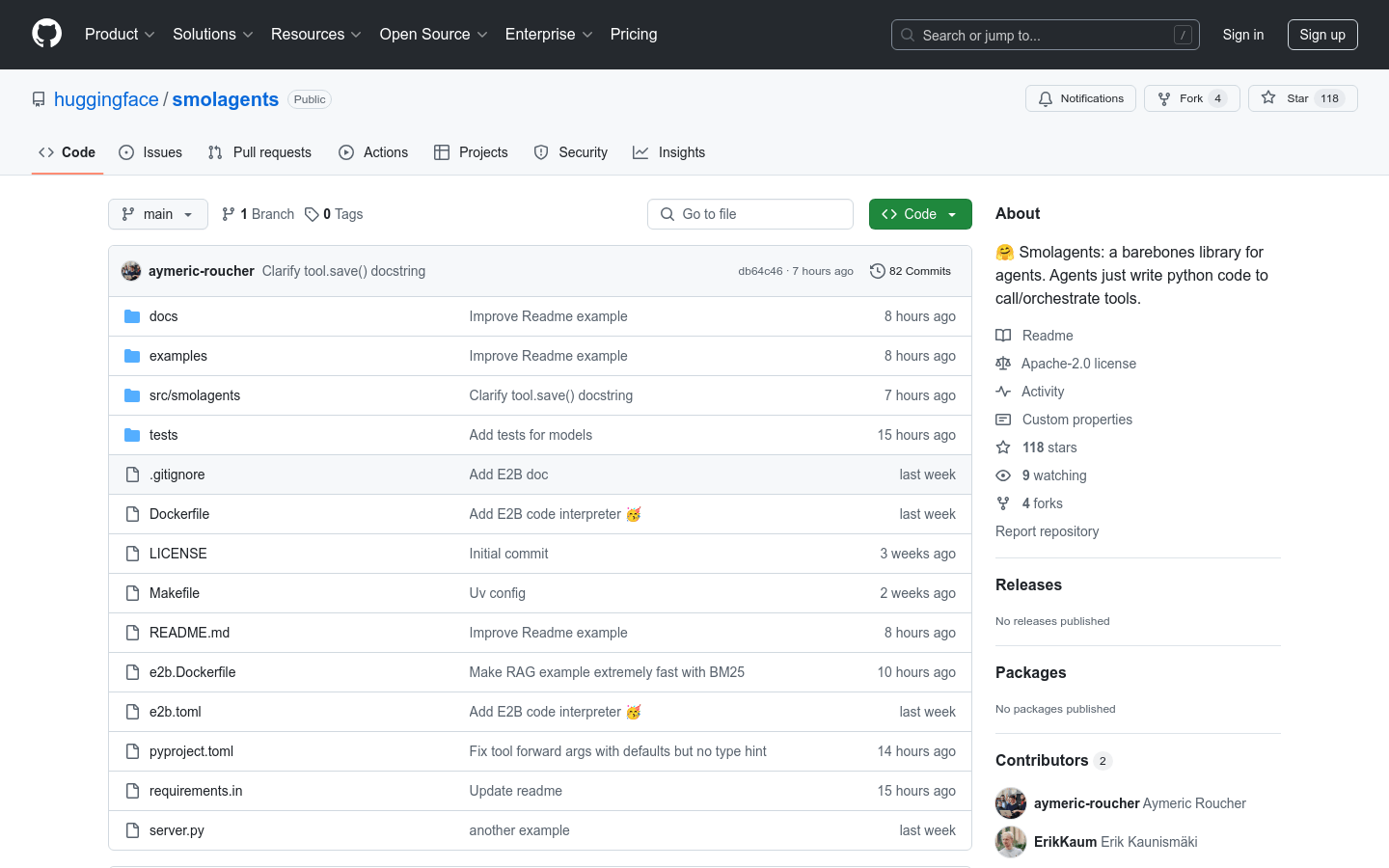Click the search magnifier icon in header
This screenshot has height=868, width=1389.
tap(908, 35)
